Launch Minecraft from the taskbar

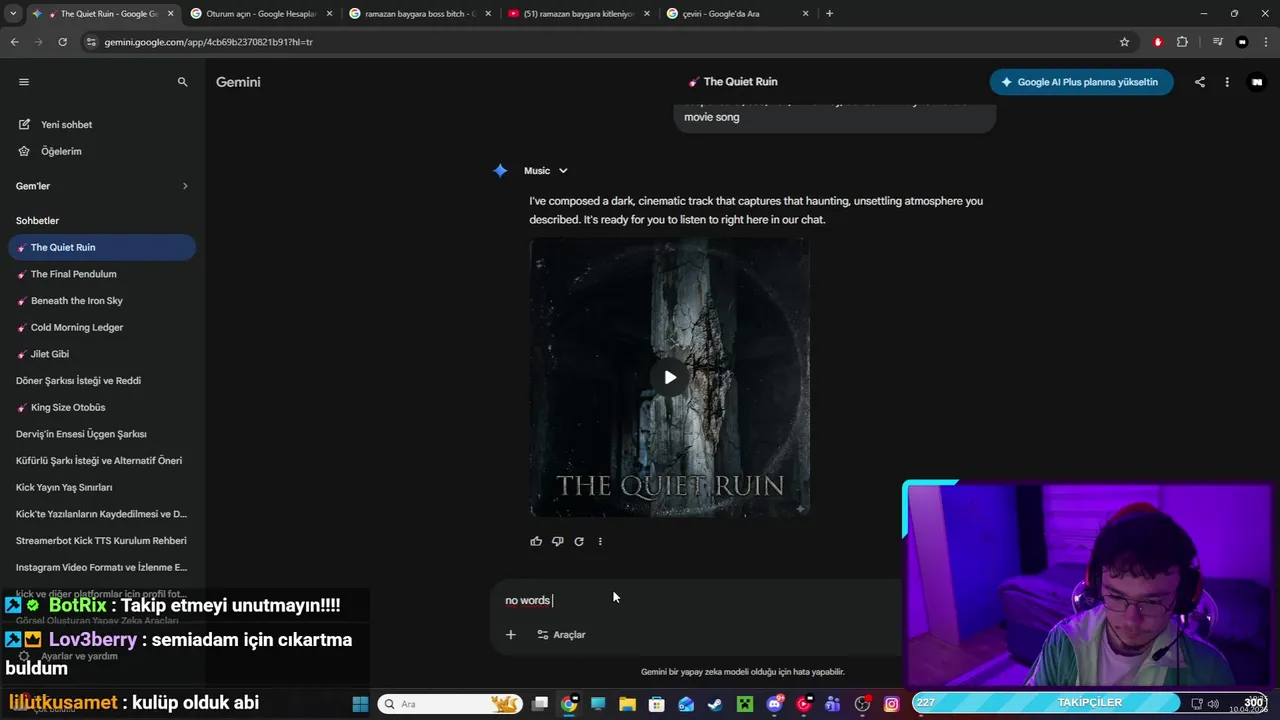pos(744,704)
